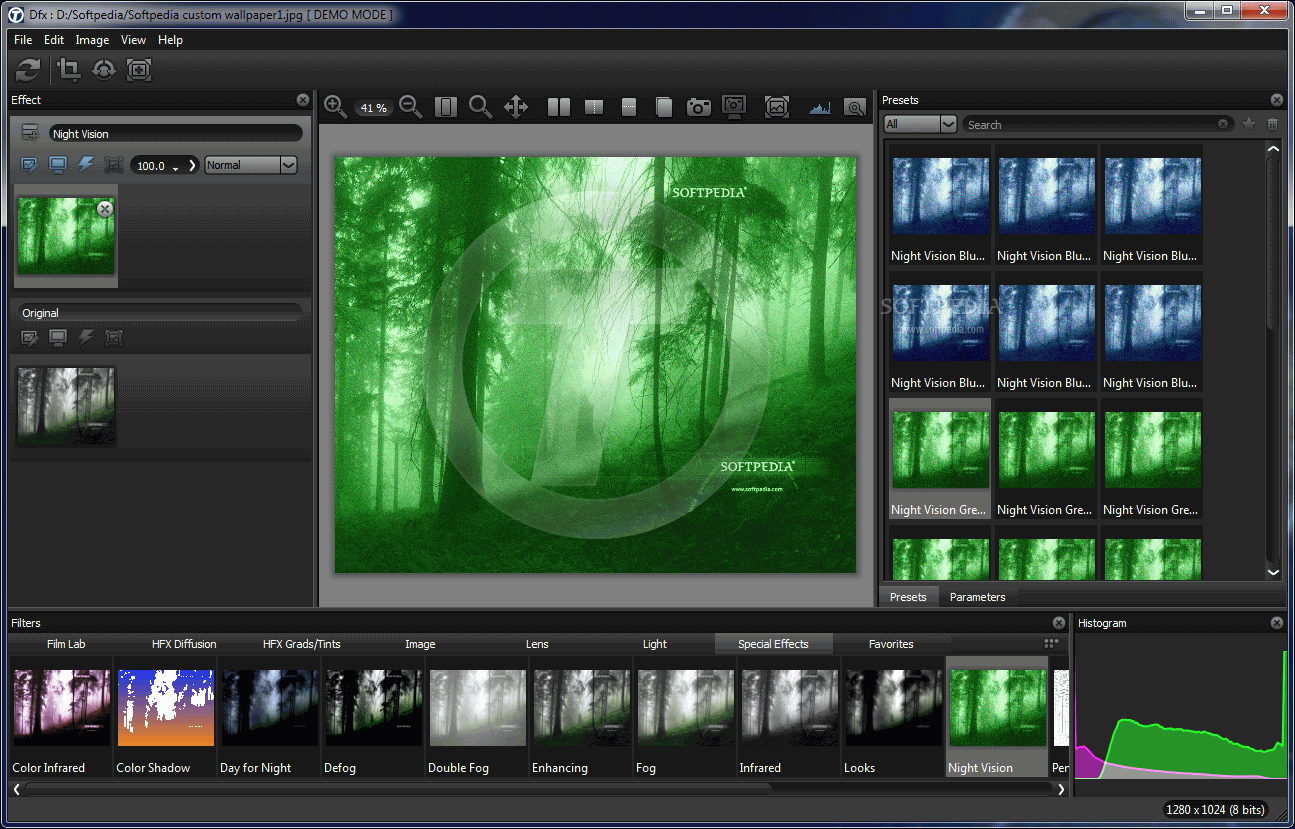Screen dimensions: 1295x829
Task: Zoom out with the magnifier minus icon
Action: tap(410, 106)
